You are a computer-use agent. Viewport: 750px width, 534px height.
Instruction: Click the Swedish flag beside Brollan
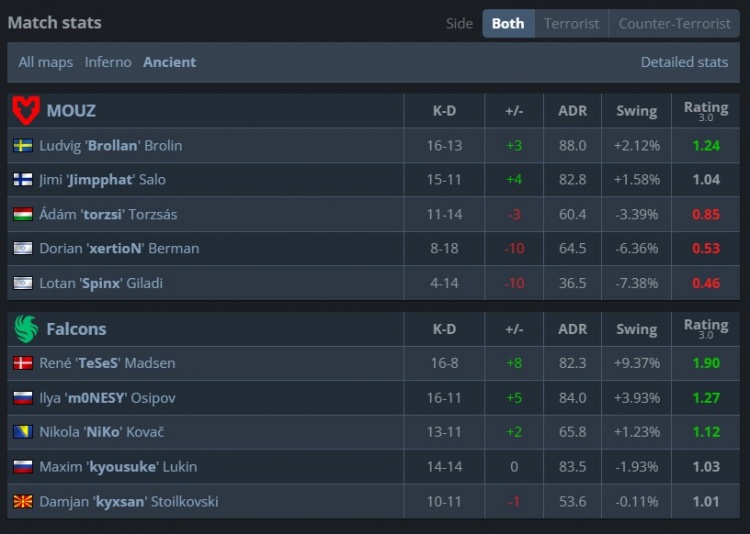tap(23, 145)
